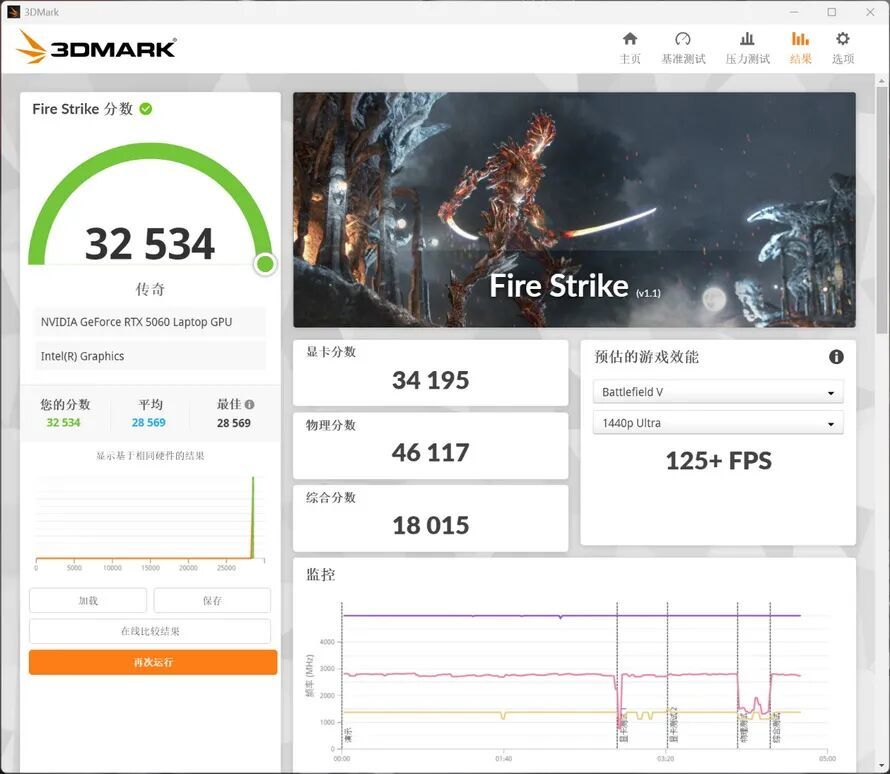Click Fire Strike banner thumbnail image

coord(574,210)
